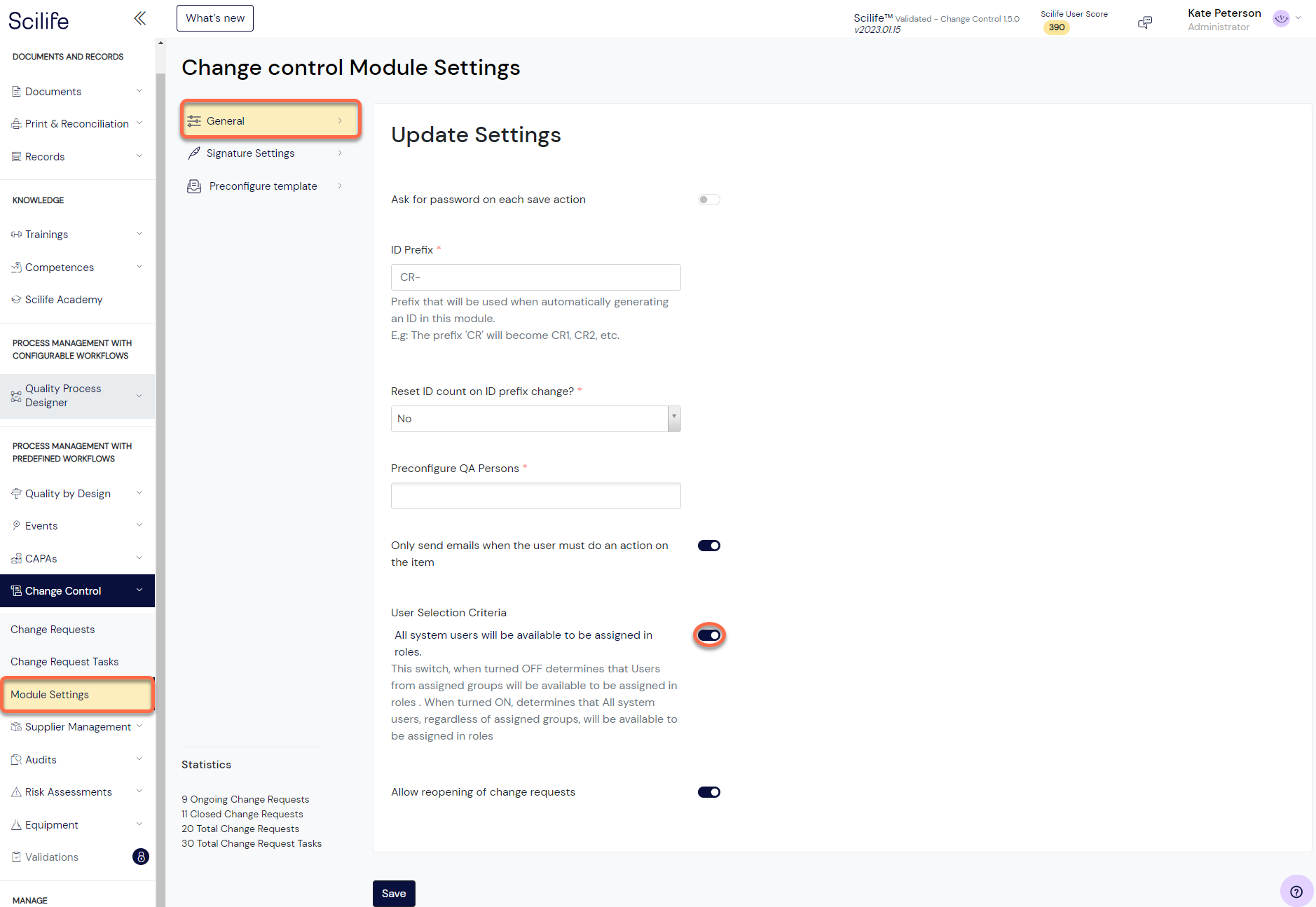Open Reset ID count dropdown

click(x=535, y=419)
